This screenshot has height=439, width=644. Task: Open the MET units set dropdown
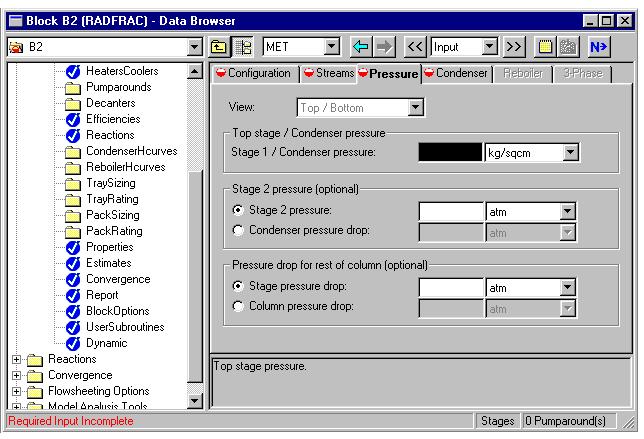pyautogui.click(x=332, y=46)
